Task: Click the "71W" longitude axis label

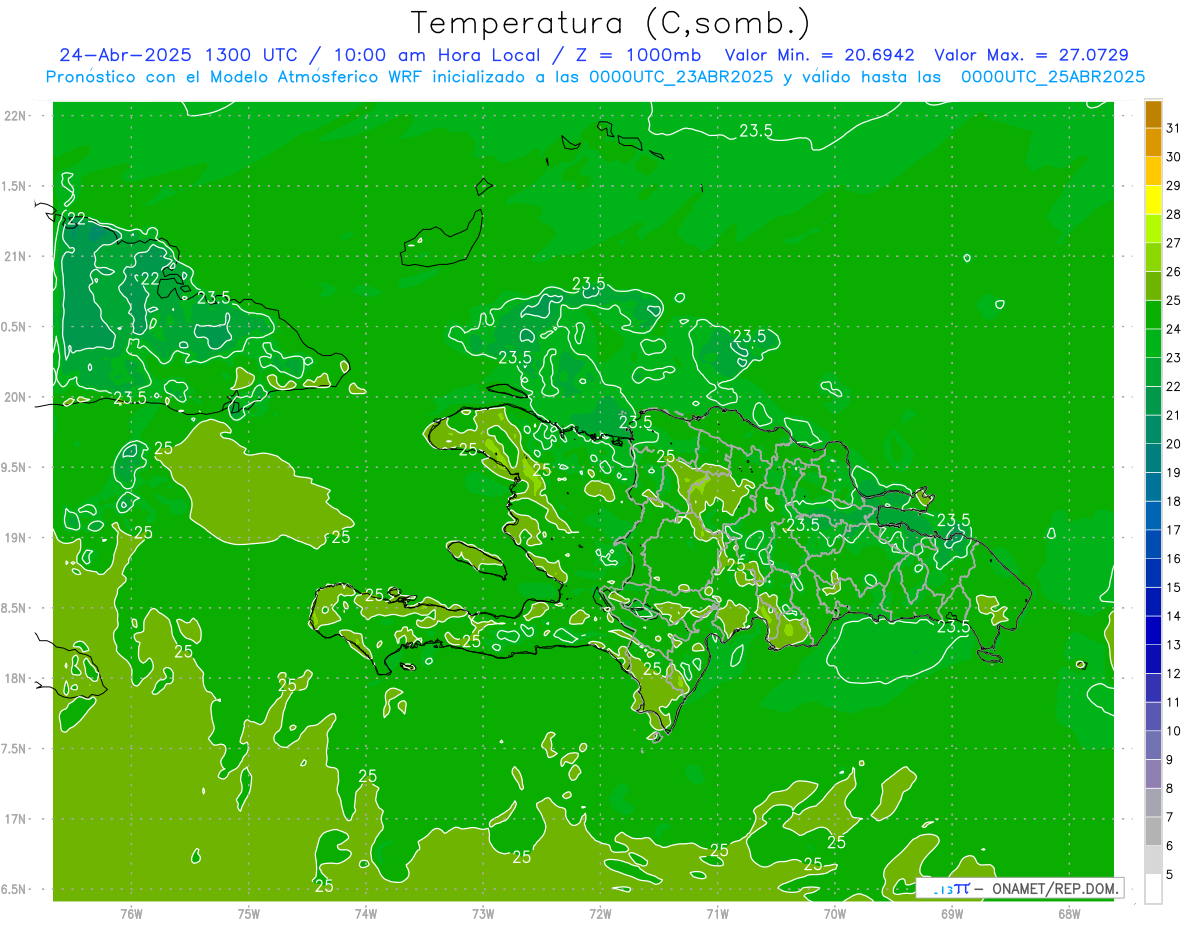Action: click(x=717, y=914)
